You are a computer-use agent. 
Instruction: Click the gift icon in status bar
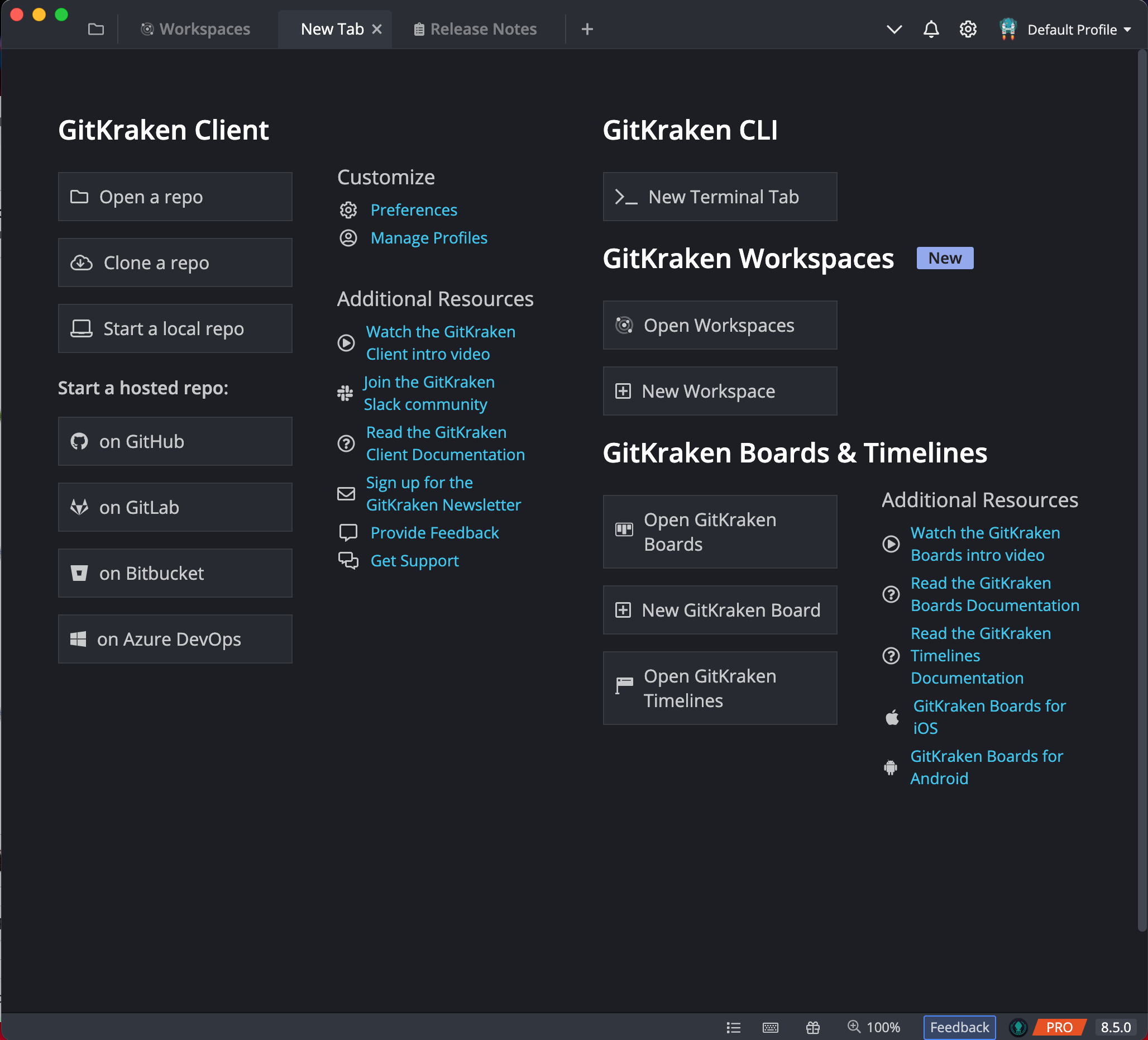click(812, 1027)
